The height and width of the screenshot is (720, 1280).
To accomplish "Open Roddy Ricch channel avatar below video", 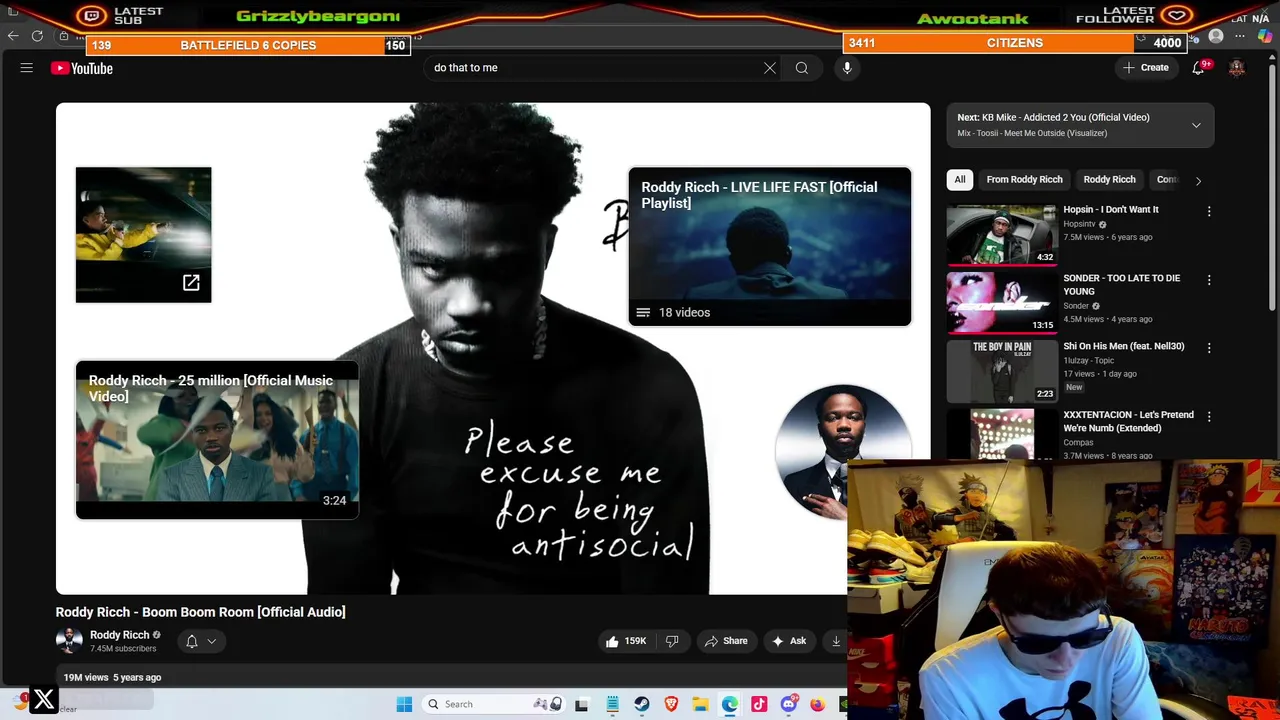I will [69, 641].
